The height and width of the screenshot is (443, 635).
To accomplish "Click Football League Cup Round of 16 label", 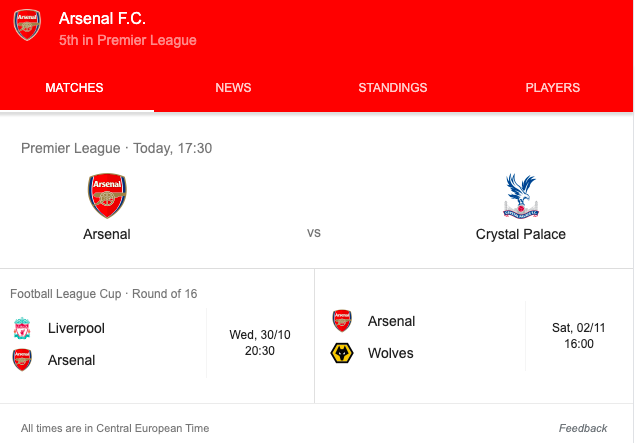I will pyautogui.click(x=101, y=294).
